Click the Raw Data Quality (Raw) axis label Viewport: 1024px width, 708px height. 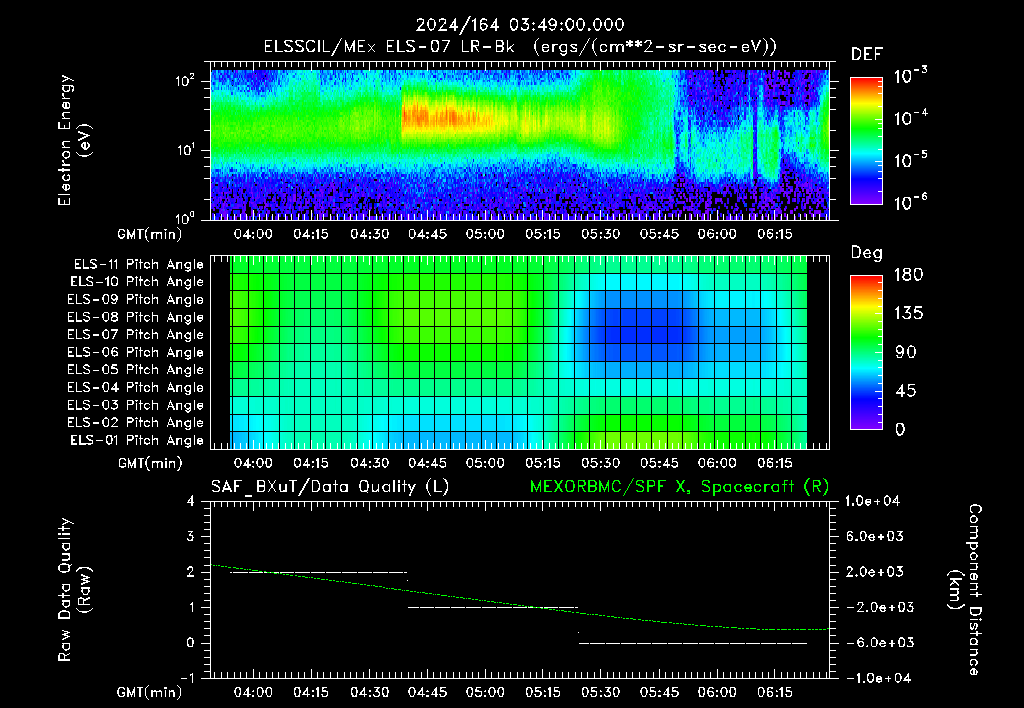pyautogui.click(x=74, y=589)
